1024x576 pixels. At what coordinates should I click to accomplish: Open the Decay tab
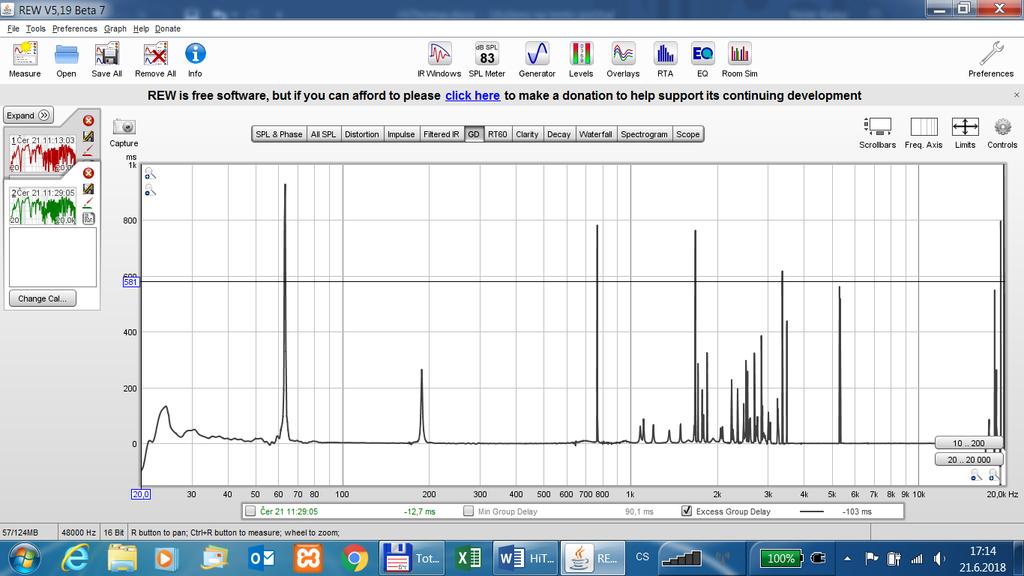coord(558,134)
